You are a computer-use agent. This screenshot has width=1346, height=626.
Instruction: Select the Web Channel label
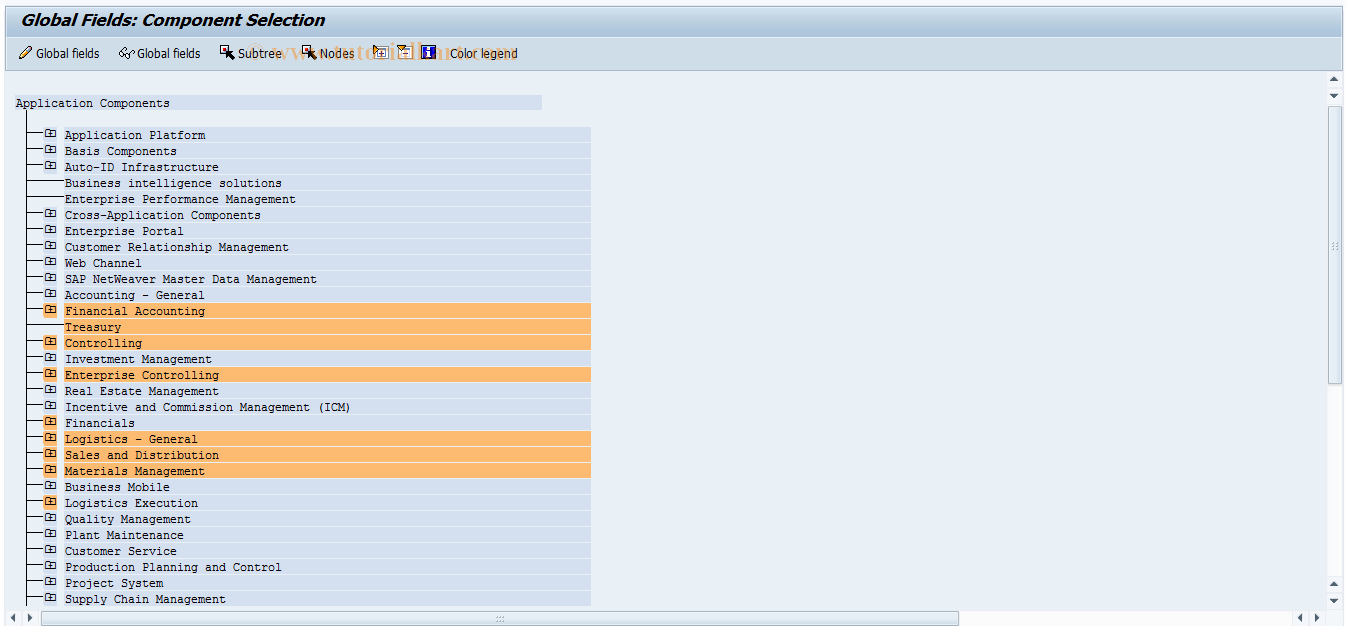point(103,263)
